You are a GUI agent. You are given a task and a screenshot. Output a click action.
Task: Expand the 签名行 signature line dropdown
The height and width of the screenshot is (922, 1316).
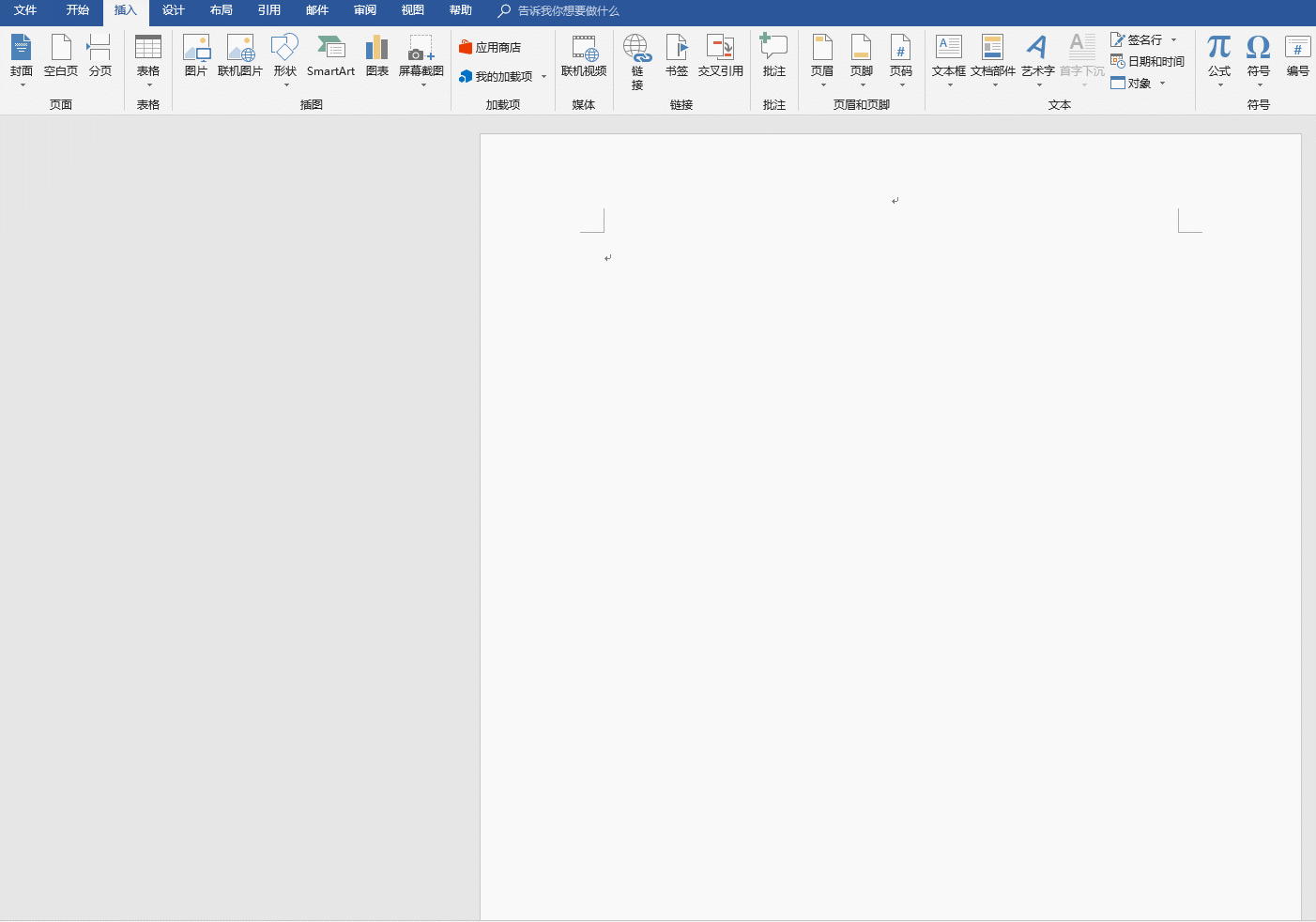[1173, 40]
